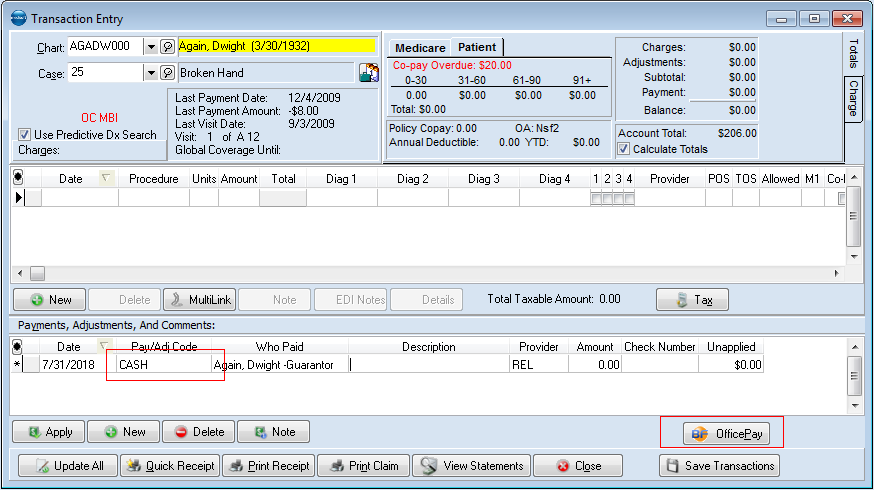Toggle diagnosis pointer 4 checkbox
Viewport: 874px width, 490px height.
(x=629, y=198)
